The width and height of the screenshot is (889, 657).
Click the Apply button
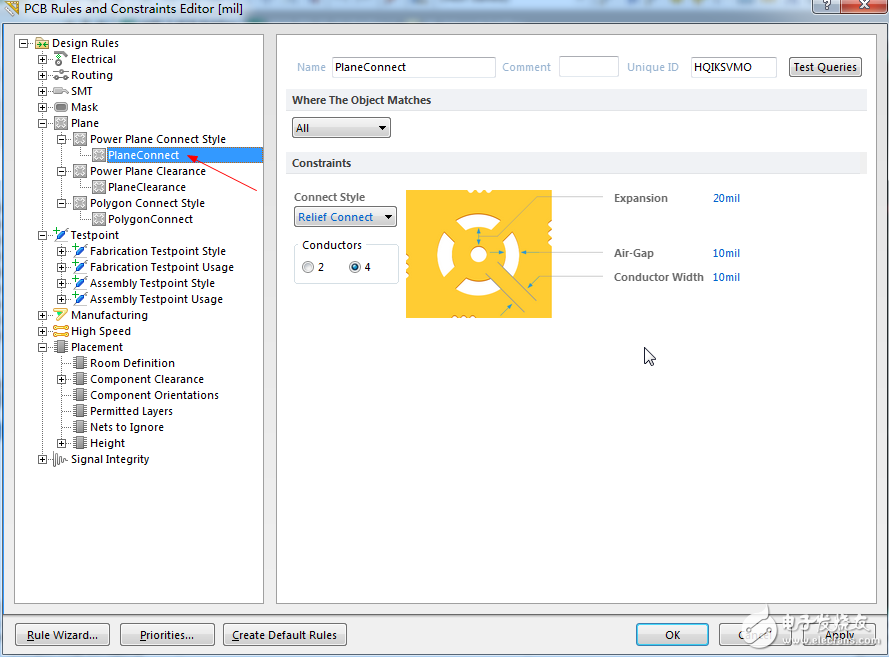(840, 635)
